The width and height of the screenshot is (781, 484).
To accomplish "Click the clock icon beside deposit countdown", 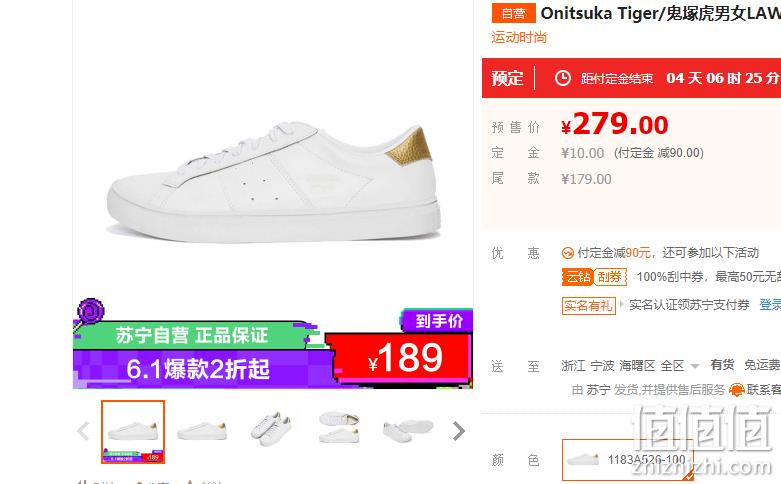I will [x=563, y=78].
